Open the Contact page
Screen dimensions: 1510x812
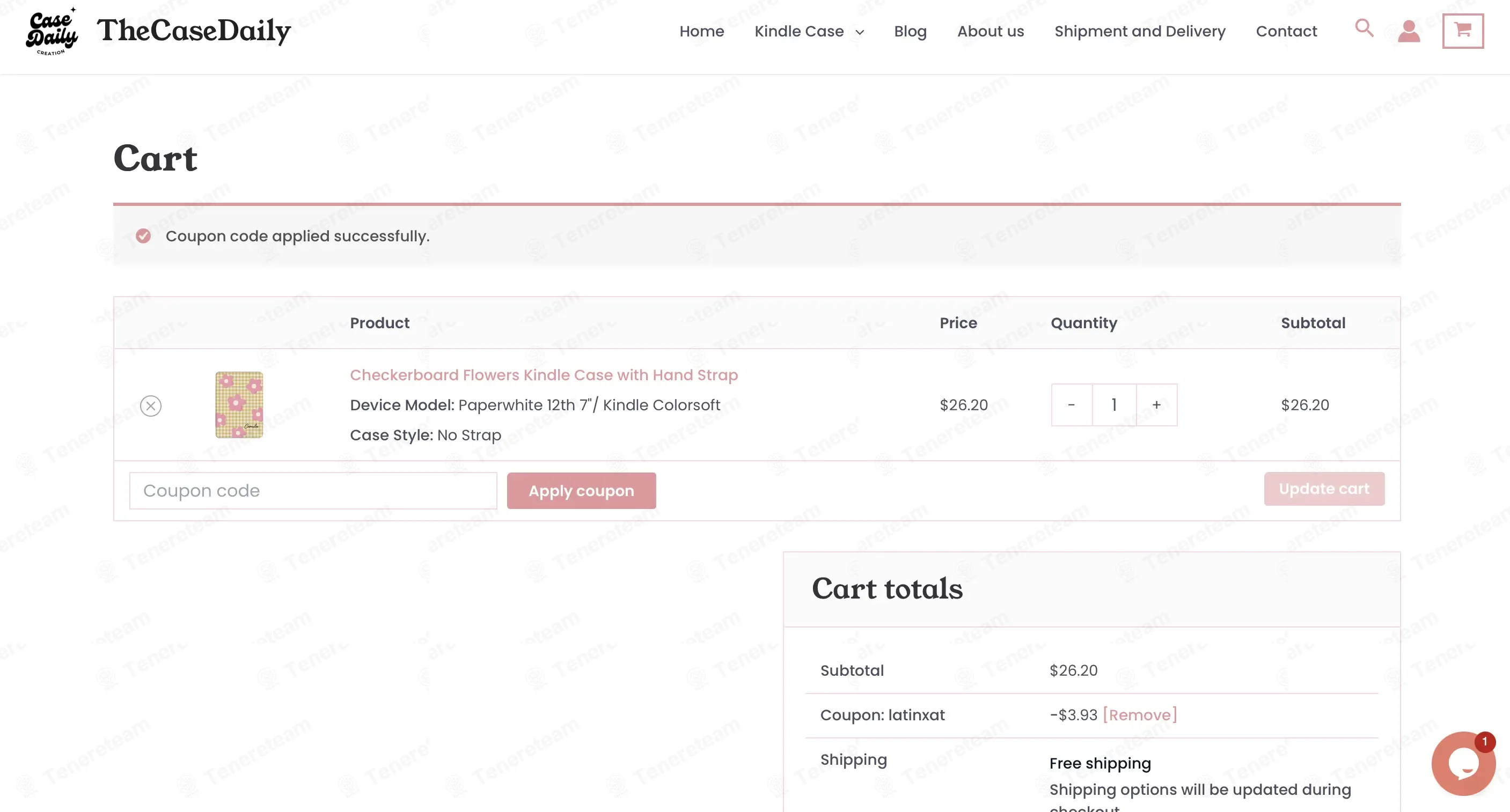pyautogui.click(x=1286, y=31)
